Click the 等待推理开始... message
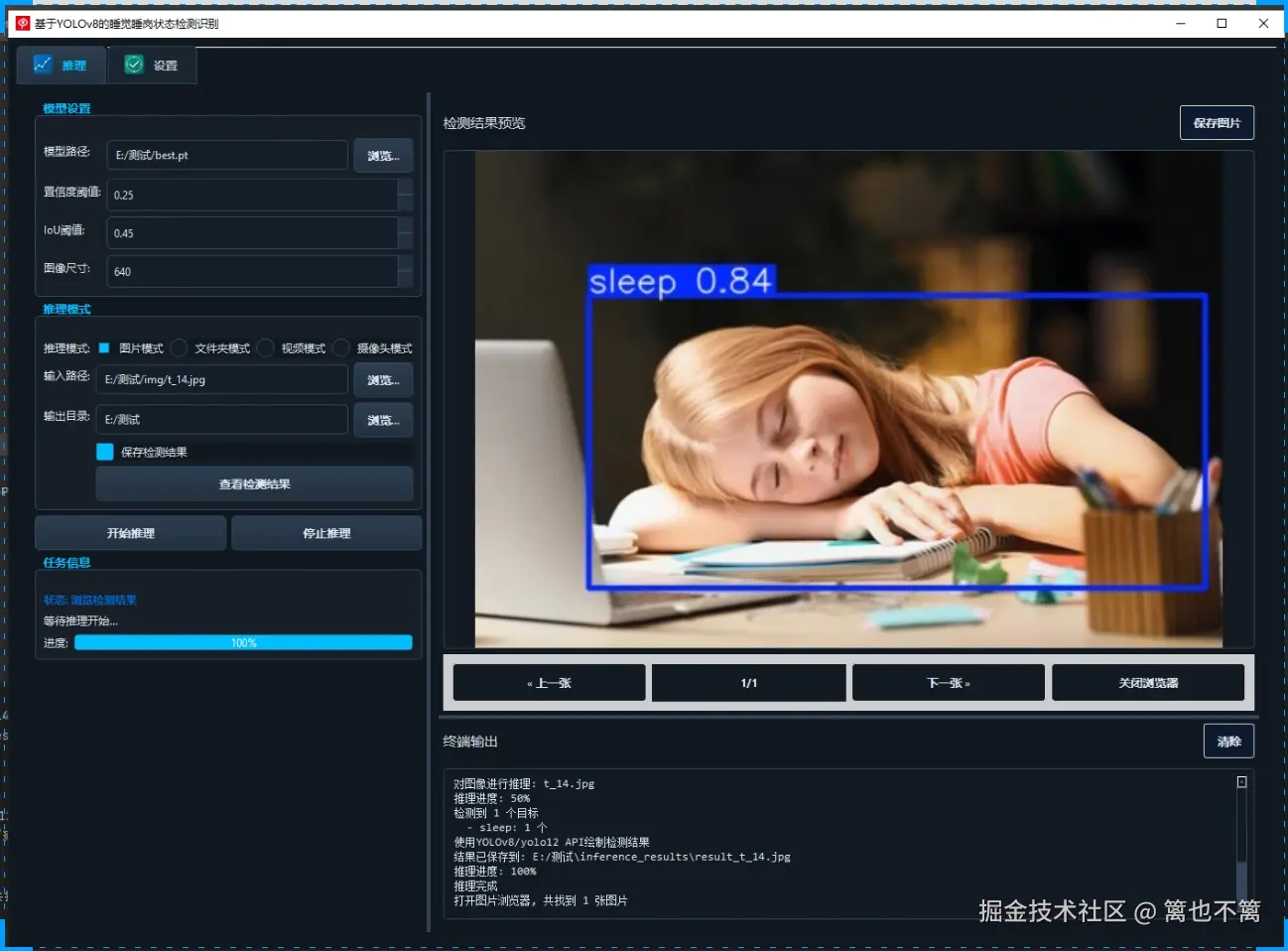Screen dimensions: 1288x951 point(80,620)
